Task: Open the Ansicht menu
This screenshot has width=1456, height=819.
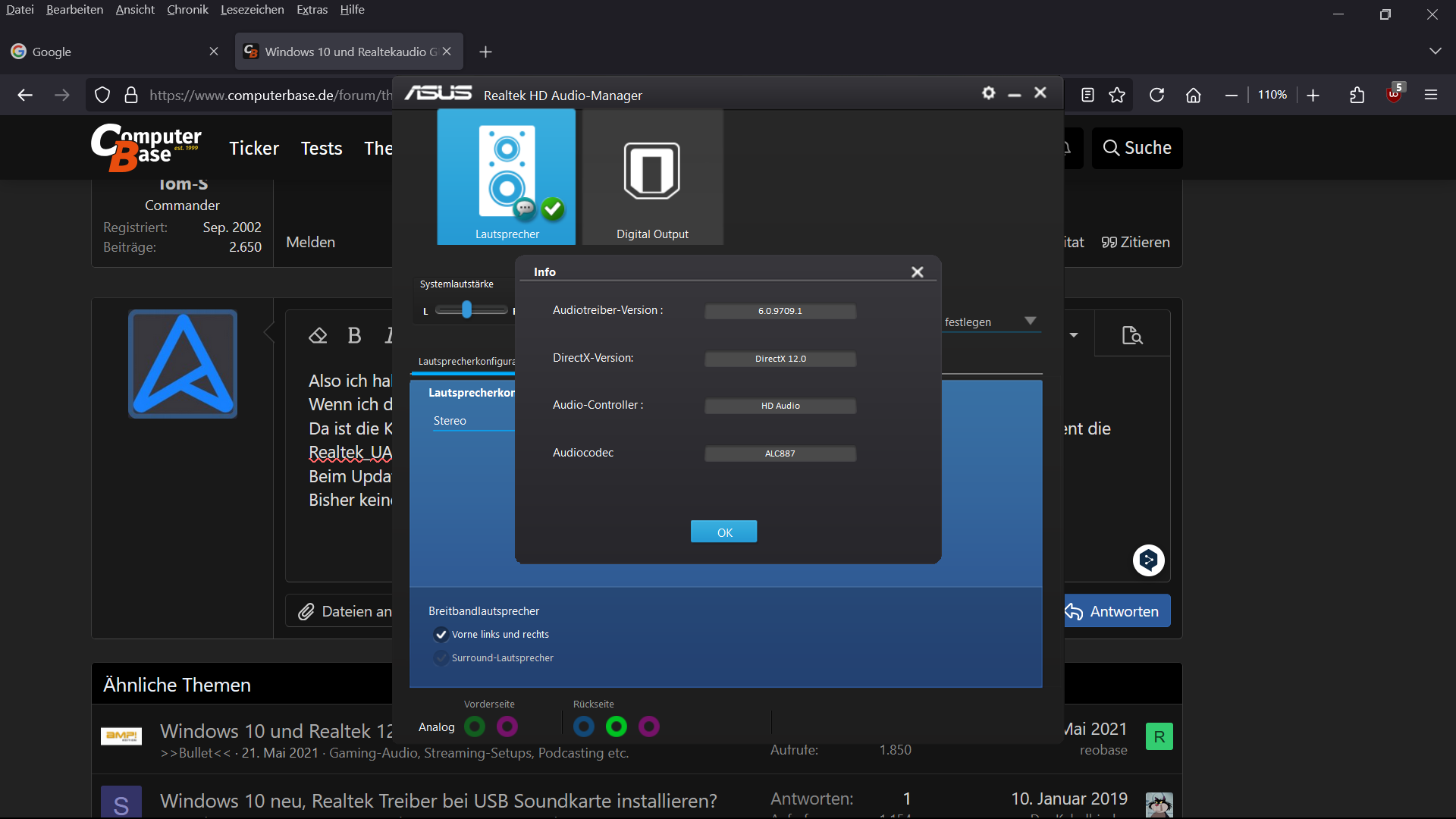Action: click(x=135, y=10)
